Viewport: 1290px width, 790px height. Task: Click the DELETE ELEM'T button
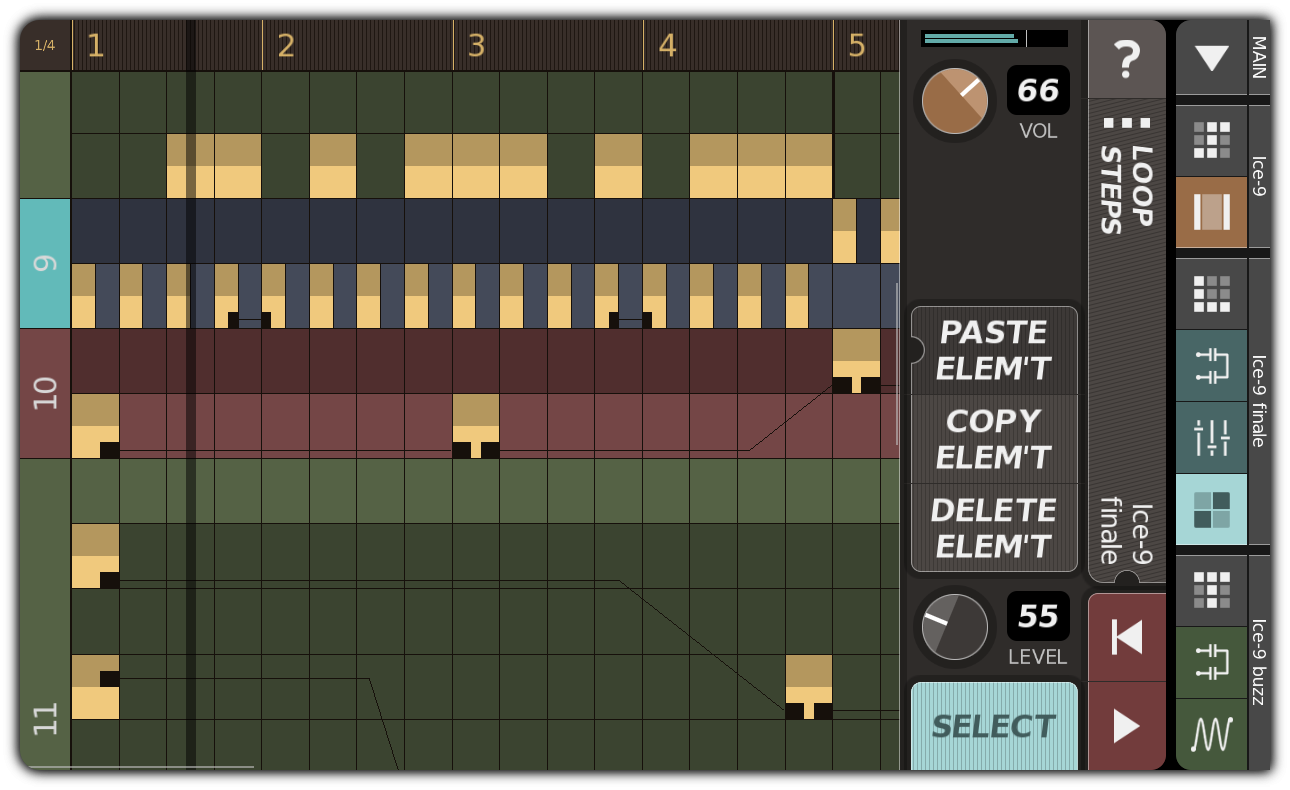[993, 528]
